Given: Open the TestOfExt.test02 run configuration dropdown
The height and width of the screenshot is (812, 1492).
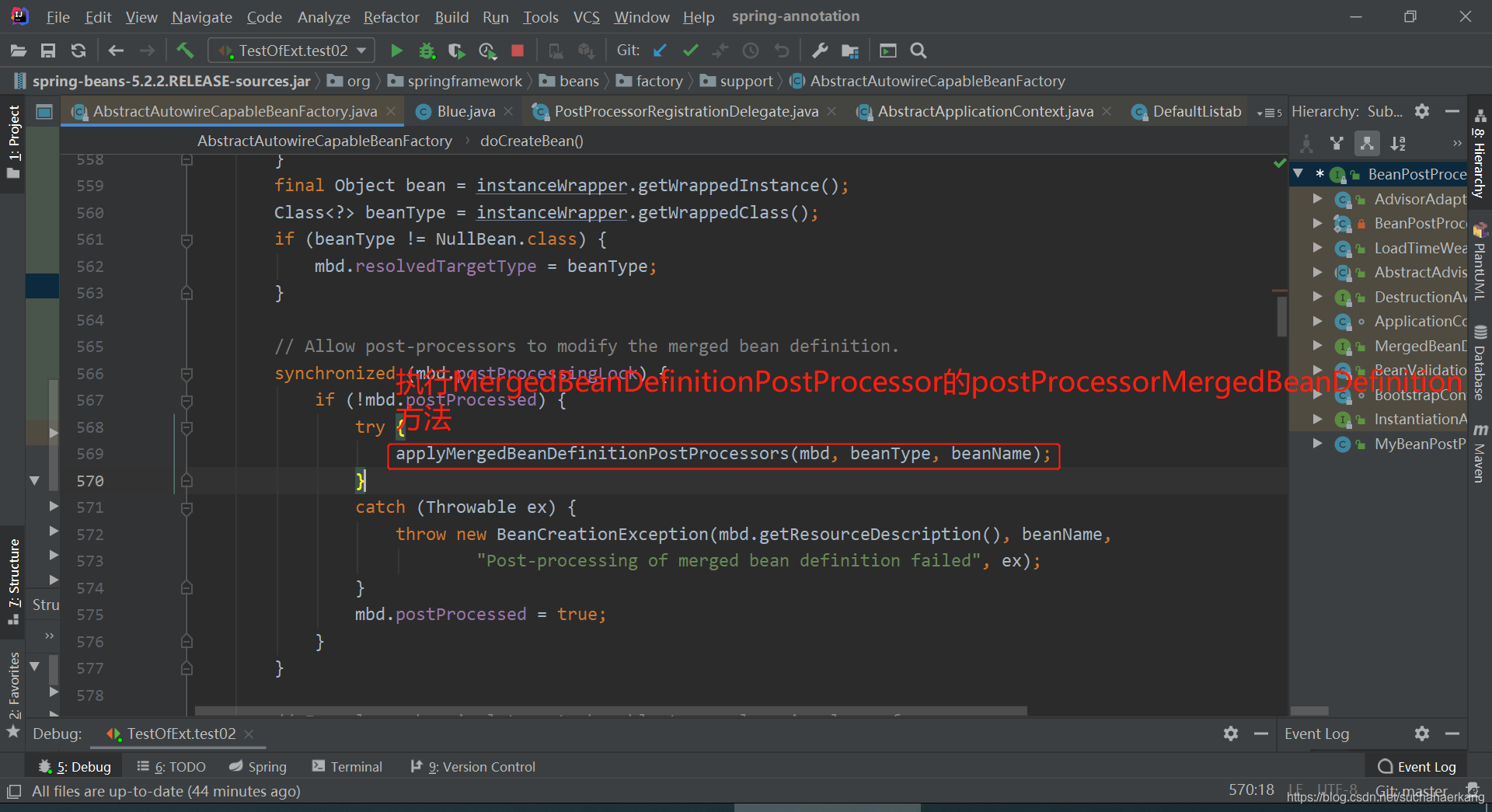Looking at the screenshot, I should pyautogui.click(x=291, y=51).
